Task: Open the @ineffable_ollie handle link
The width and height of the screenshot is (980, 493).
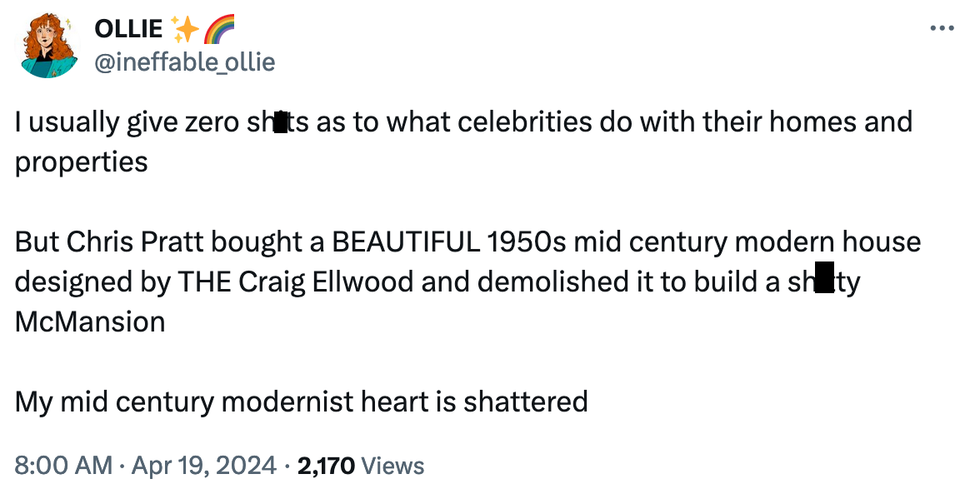Action: [x=184, y=63]
